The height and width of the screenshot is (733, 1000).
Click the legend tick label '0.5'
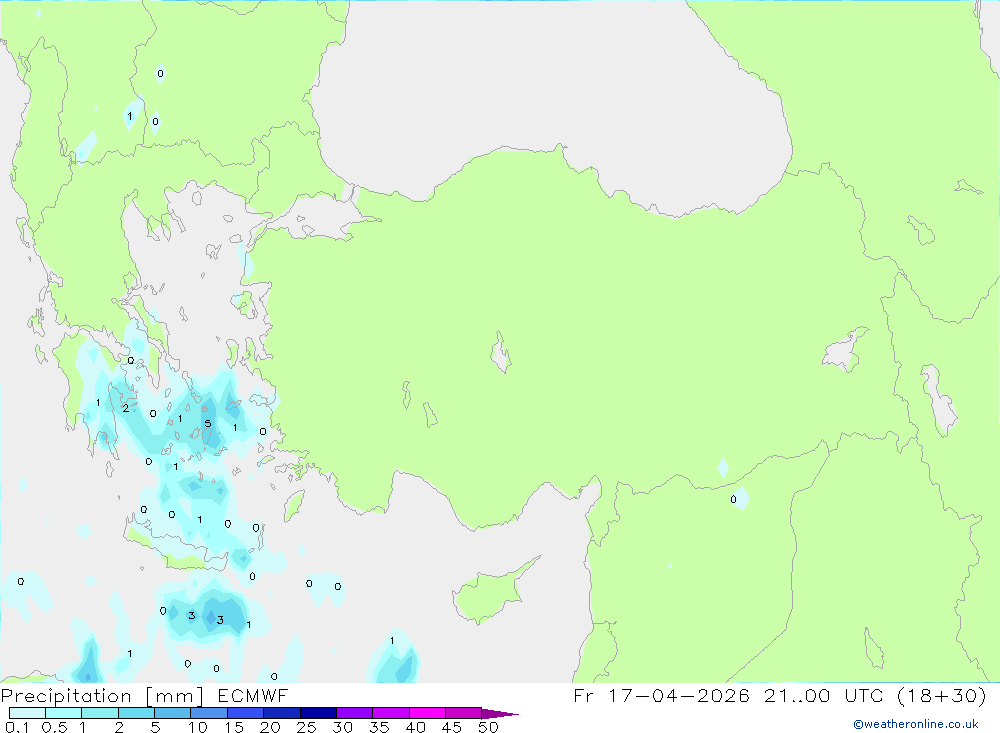coord(54,727)
